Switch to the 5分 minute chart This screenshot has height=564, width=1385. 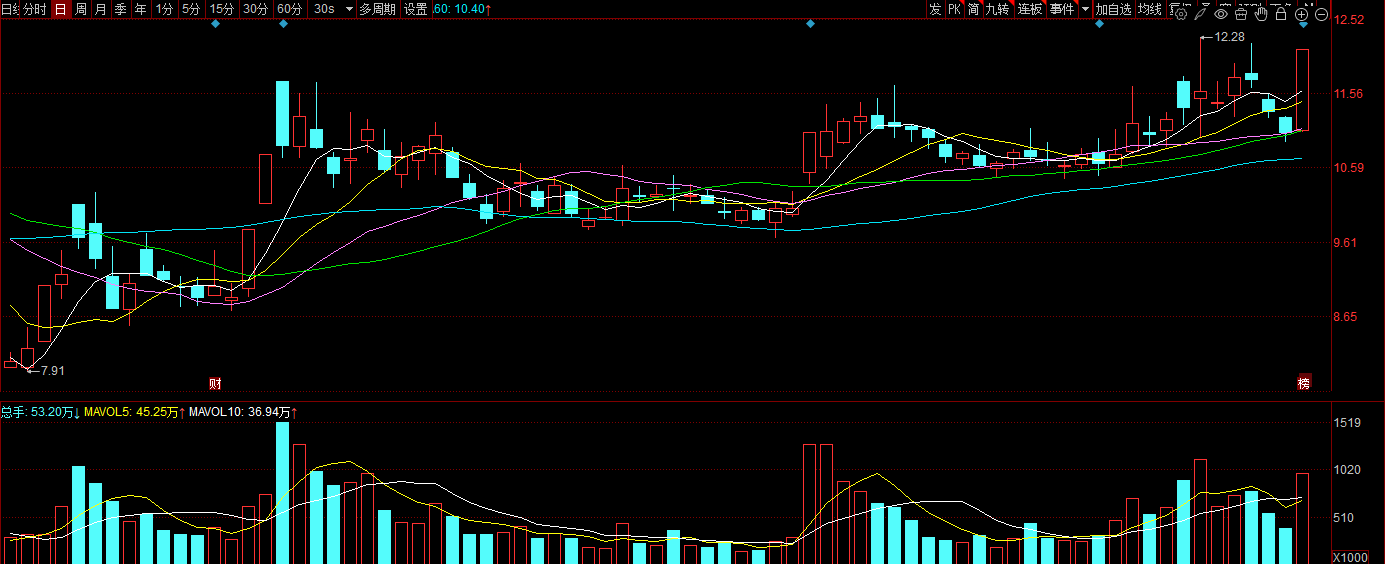[191, 9]
